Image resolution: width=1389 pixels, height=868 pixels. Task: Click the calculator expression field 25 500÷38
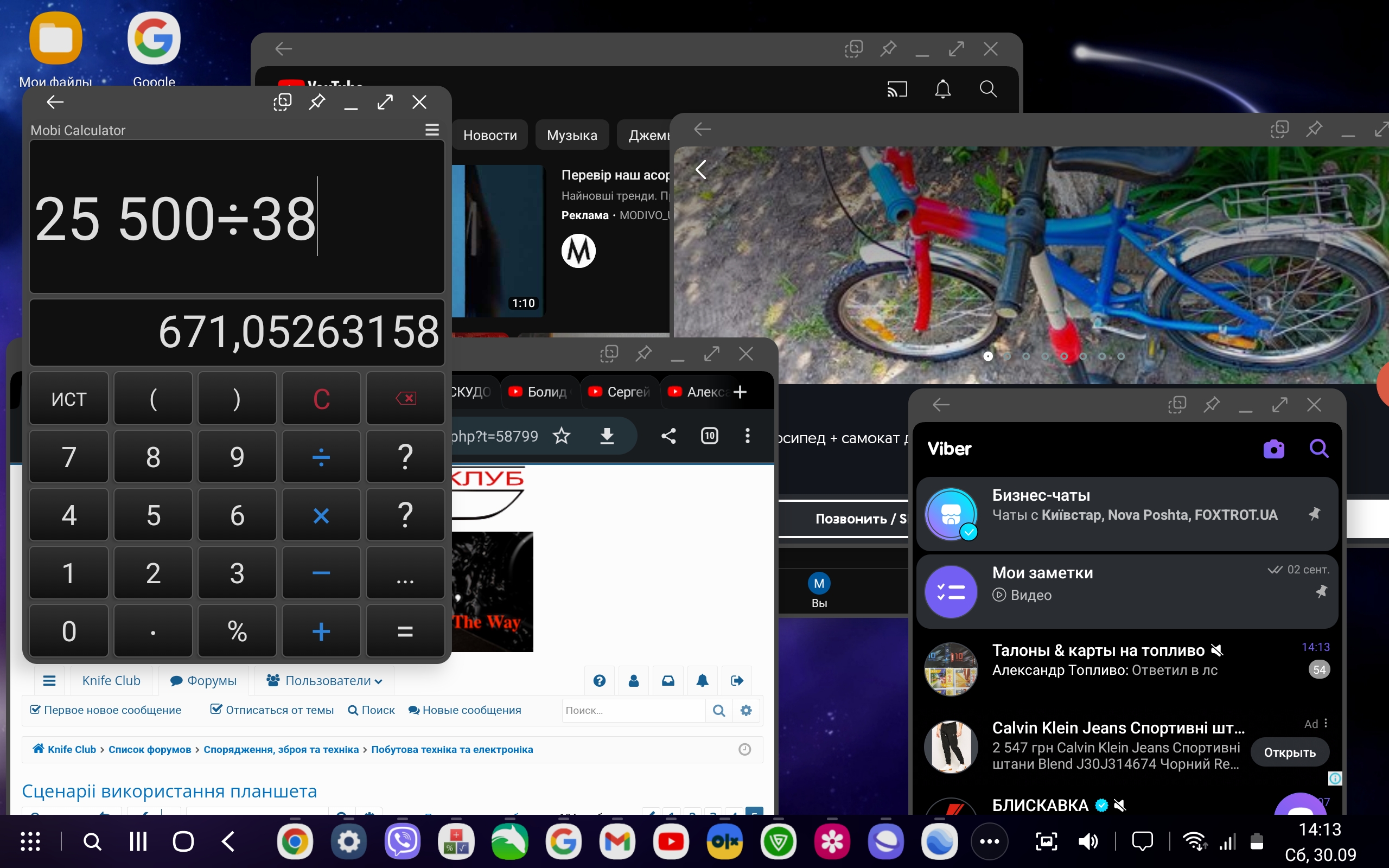click(237, 217)
